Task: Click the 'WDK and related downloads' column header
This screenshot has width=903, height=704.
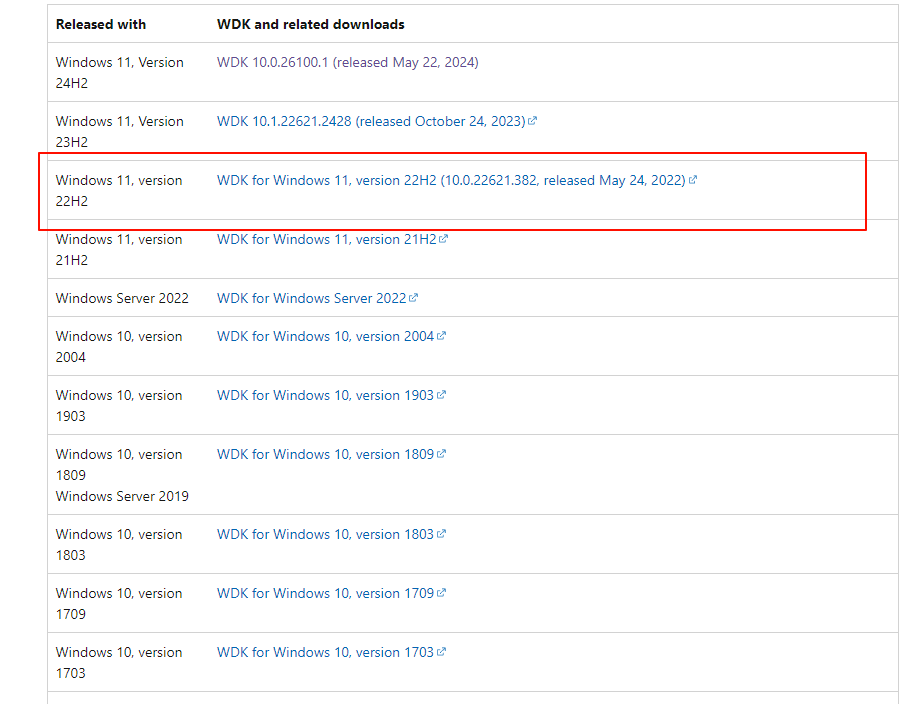Action: pyautogui.click(x=310, y=24)
